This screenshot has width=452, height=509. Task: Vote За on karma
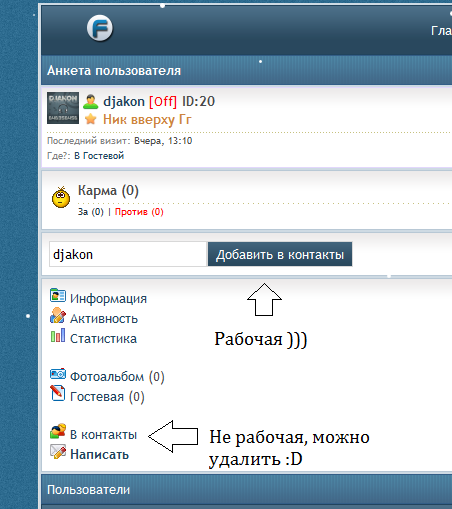pyautogui.click(x=91, y=212)
